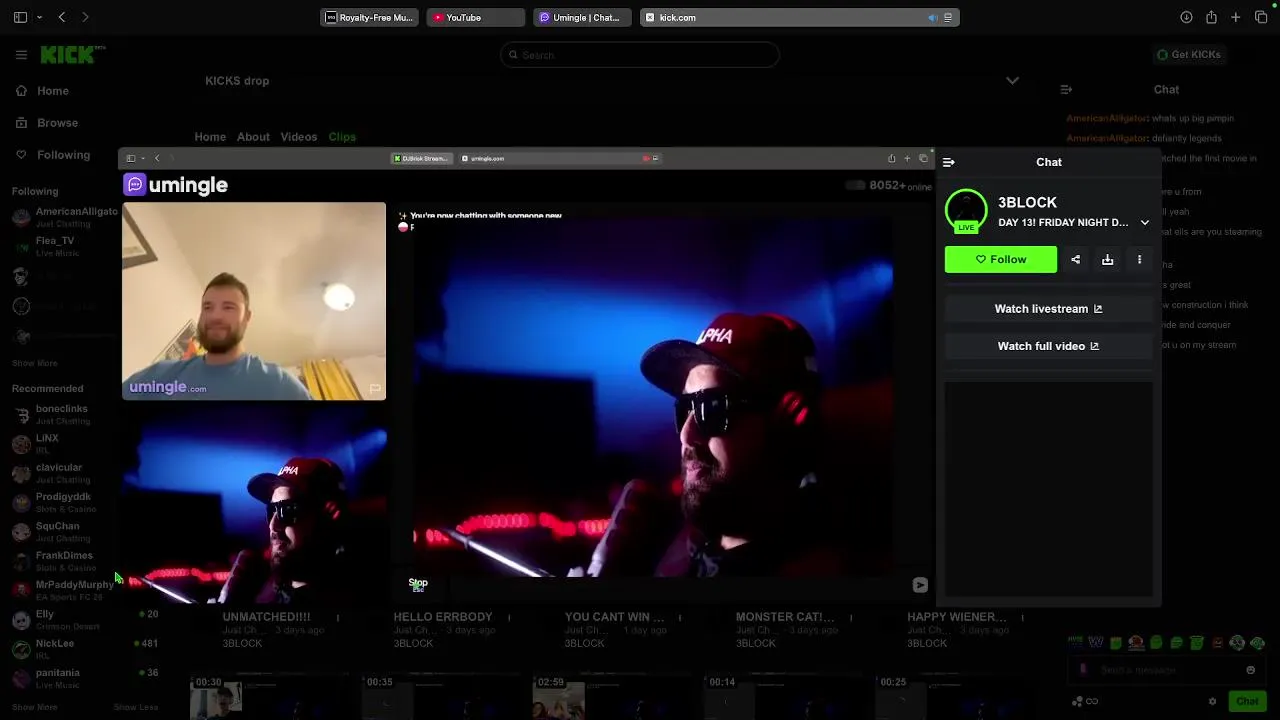Open options menu for UNMATCHED!!!! clip
Viewport: 1280px width, 720px height.
[337, 618]
